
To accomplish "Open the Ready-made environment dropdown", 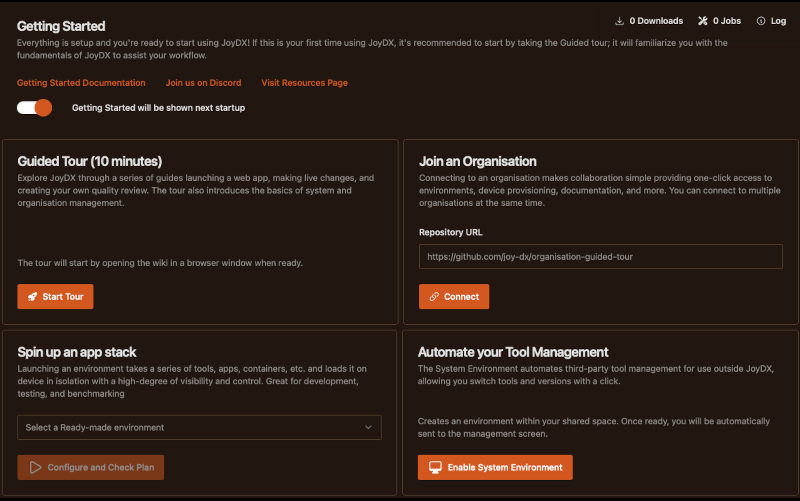I will point(190,427).
